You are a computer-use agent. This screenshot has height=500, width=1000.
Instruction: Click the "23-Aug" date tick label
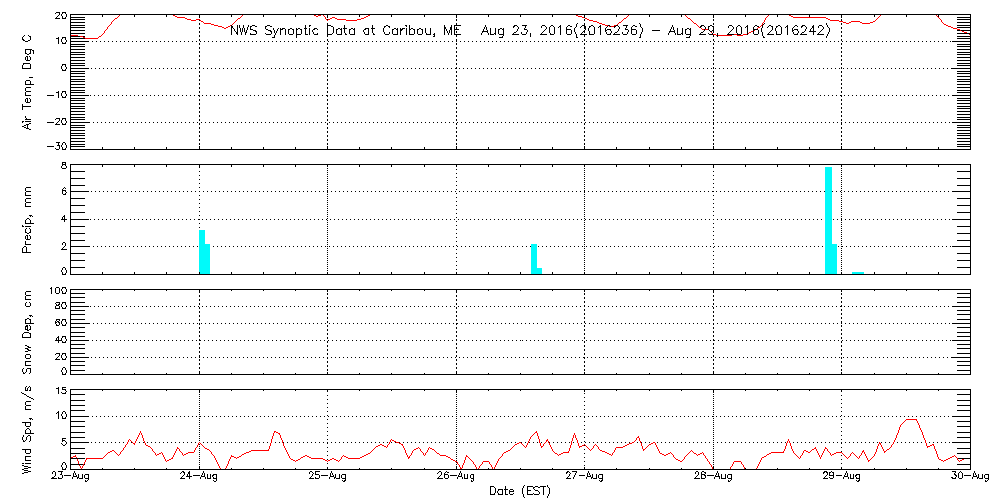[x=71, y=477]
